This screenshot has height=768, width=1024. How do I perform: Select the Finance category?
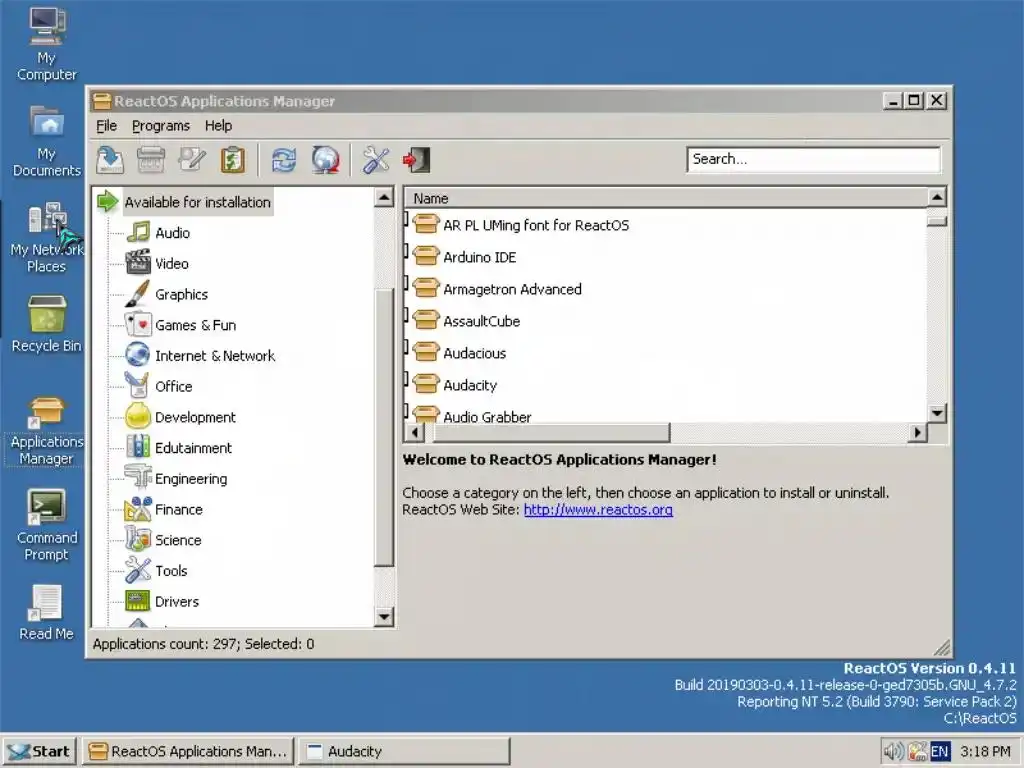click(179, 509)
